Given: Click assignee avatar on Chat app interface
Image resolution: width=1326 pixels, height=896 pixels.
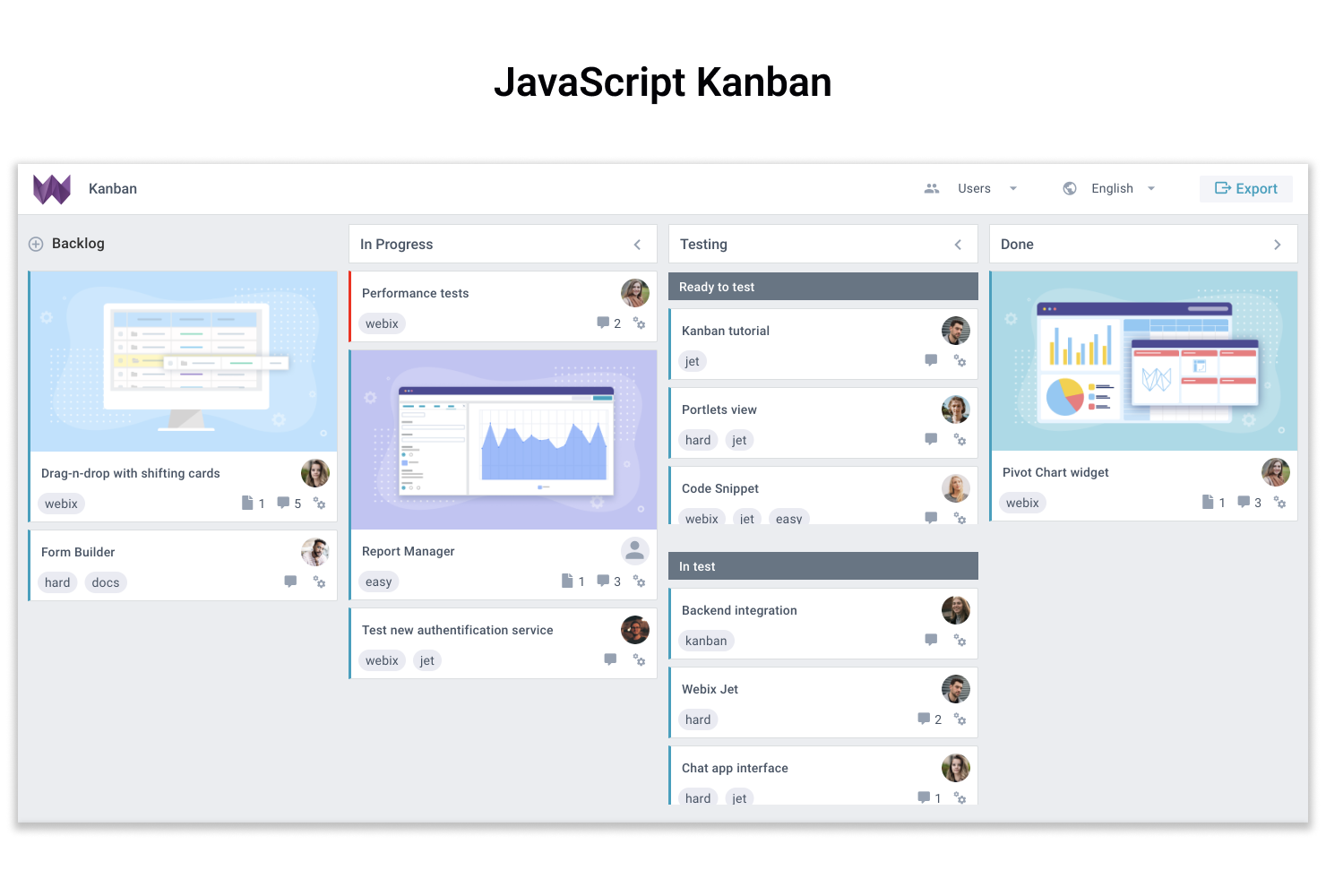Looking at the screenshot, I should pyautogui.click(x=956, y=768).
